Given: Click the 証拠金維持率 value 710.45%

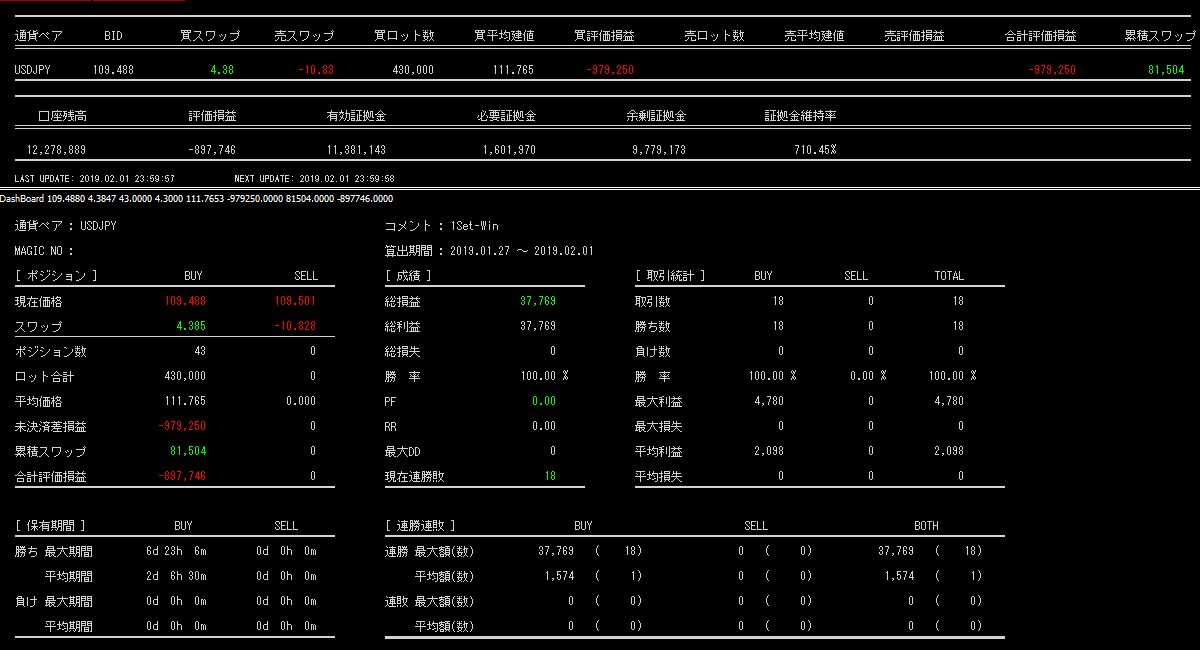Looking at the screenshot, I should [x=815, y=150].
